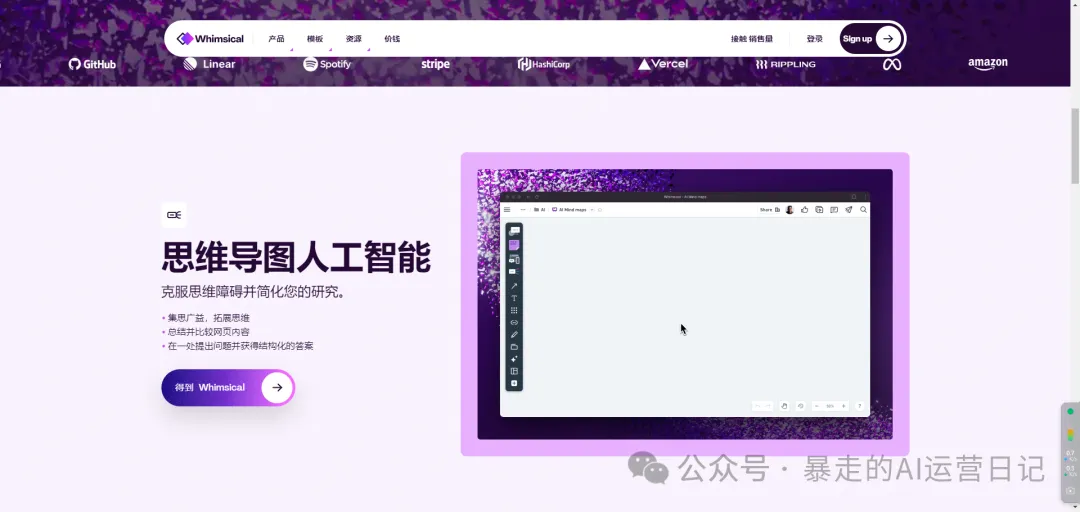This screenshot has width=1080, height=512.
Task: Go to the 价钱 pricing page
Action: click(x=392, y=39)
